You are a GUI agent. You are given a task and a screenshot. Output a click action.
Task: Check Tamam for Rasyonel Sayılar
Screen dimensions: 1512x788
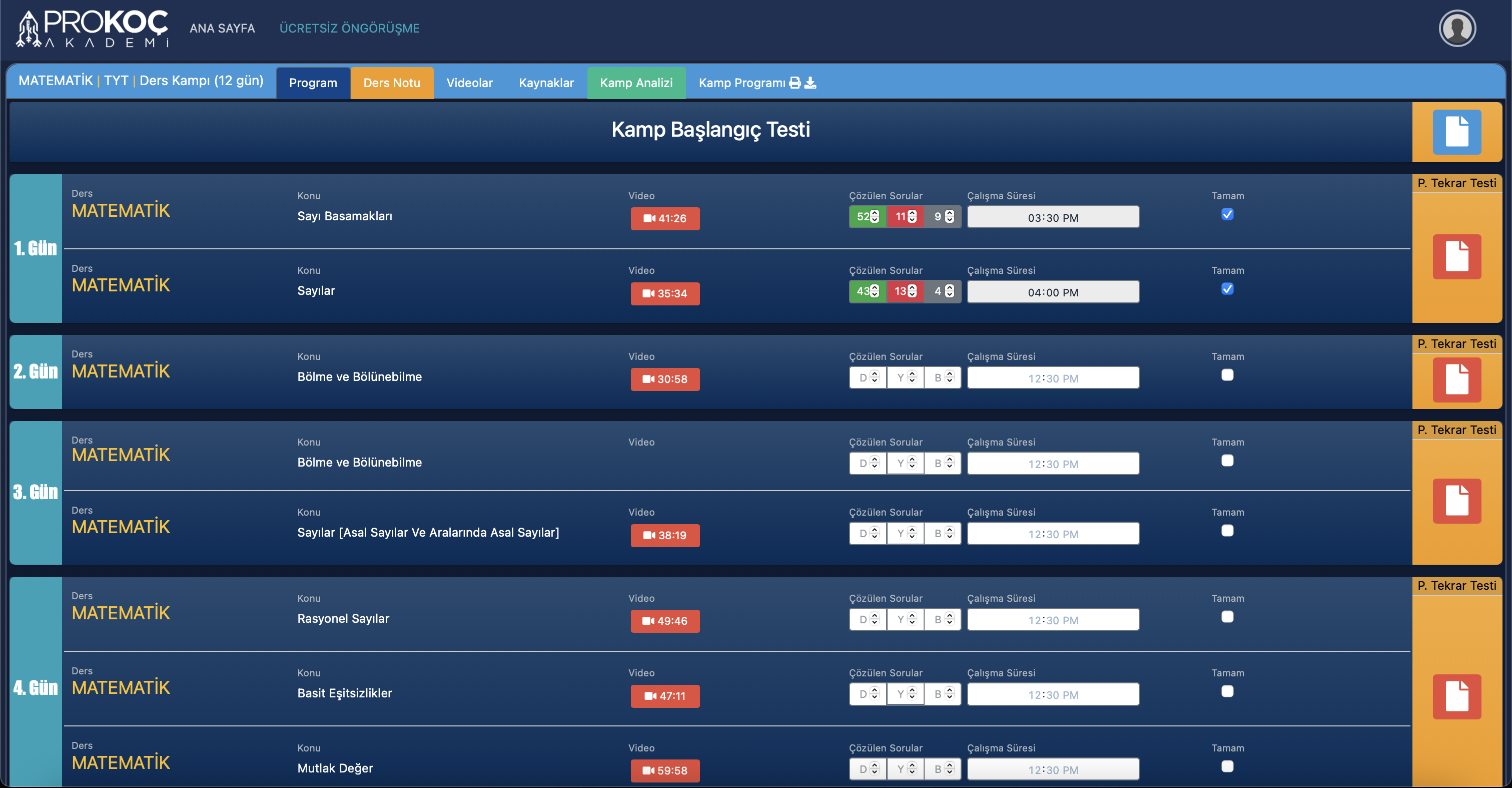(x=1227, y=617)
